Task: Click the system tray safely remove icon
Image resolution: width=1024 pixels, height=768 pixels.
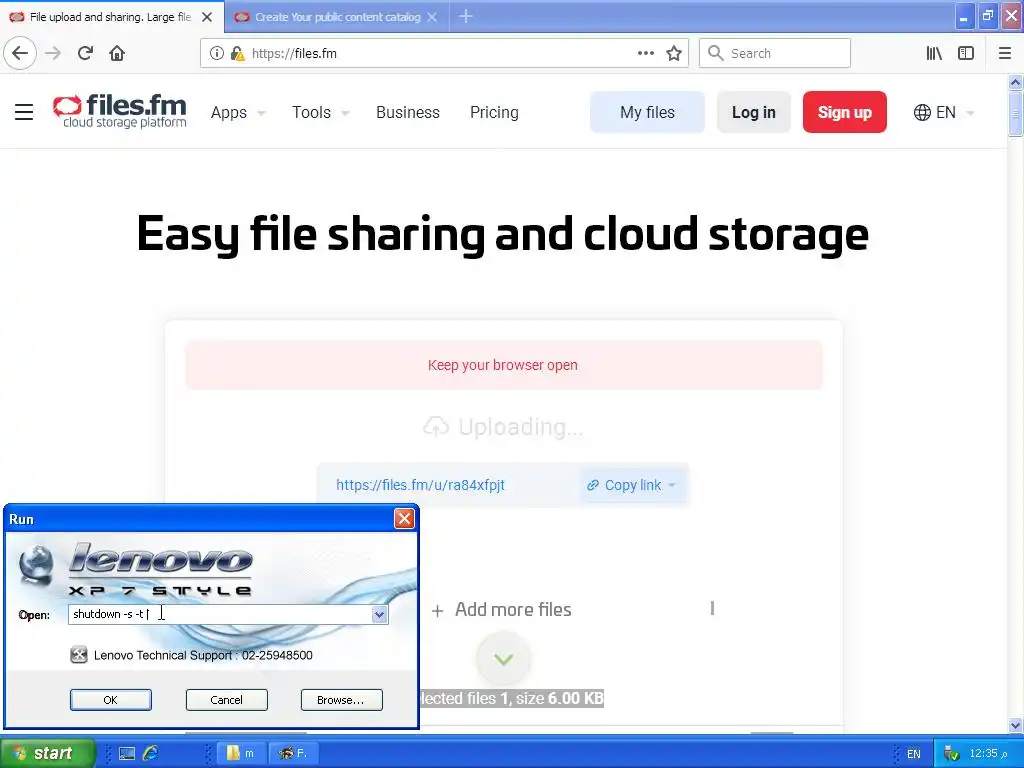Action: click(x=952, y=754)
